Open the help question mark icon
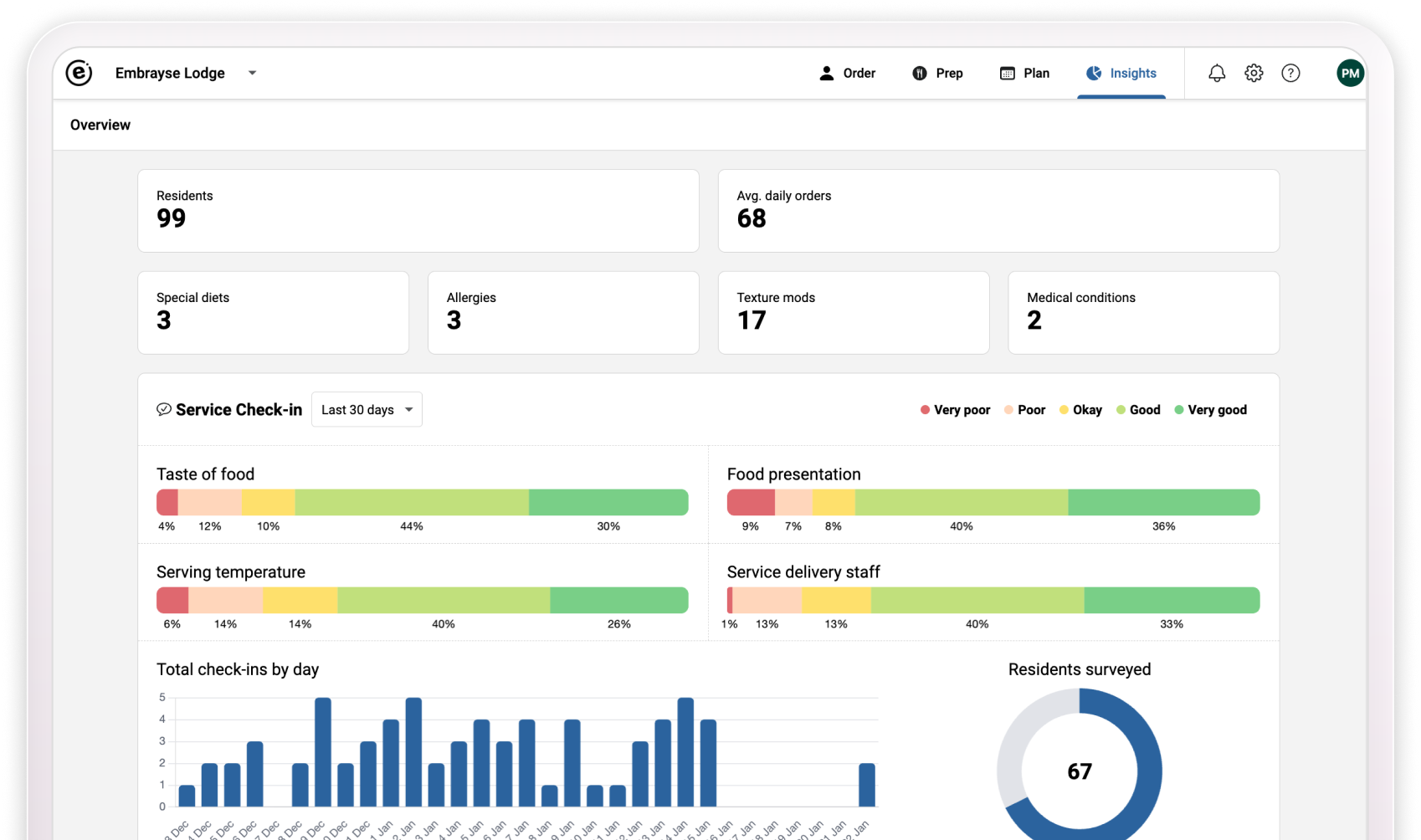The width and height of the screenshot is (1421, 840). click(1290, 73)
